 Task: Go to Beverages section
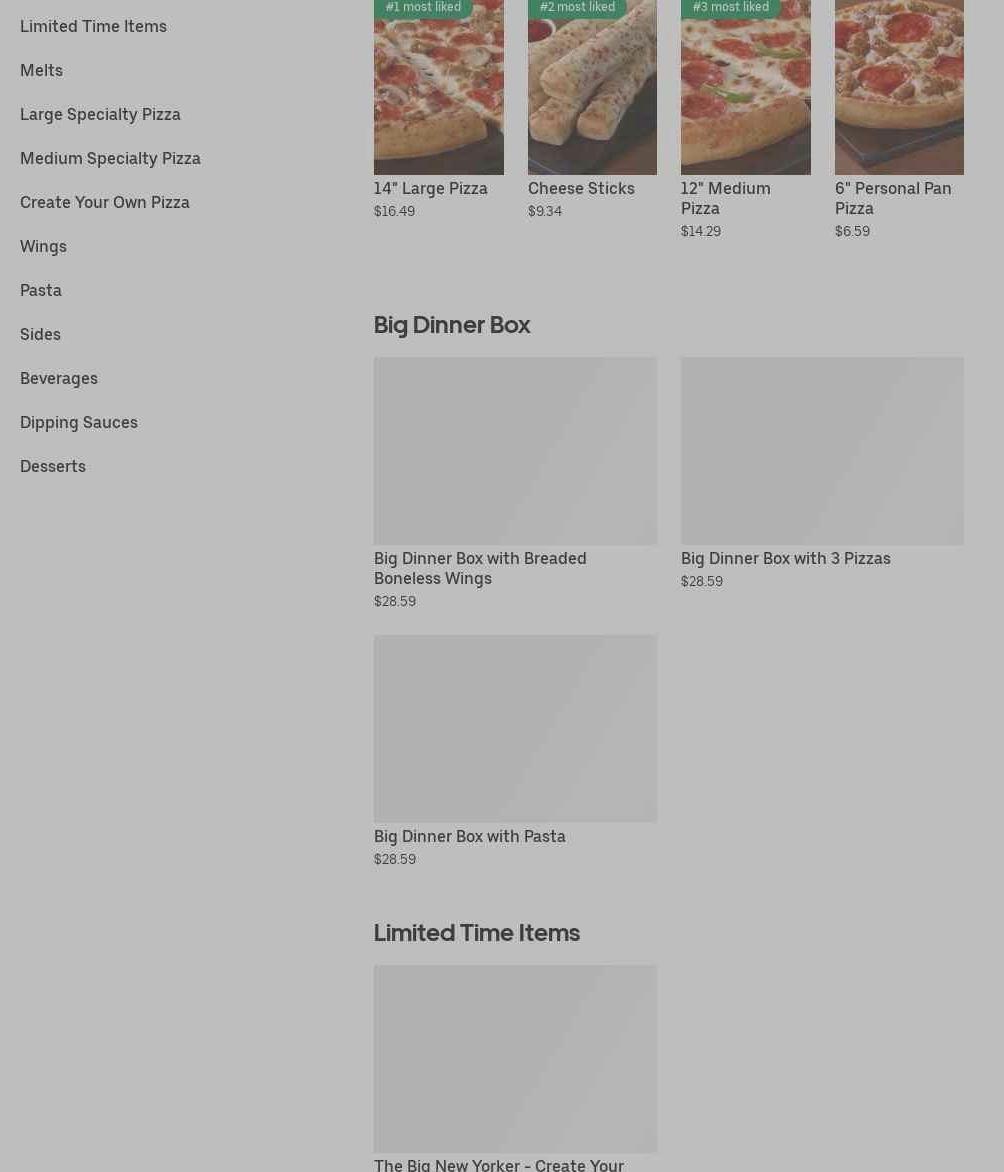(x=59, y=378)
